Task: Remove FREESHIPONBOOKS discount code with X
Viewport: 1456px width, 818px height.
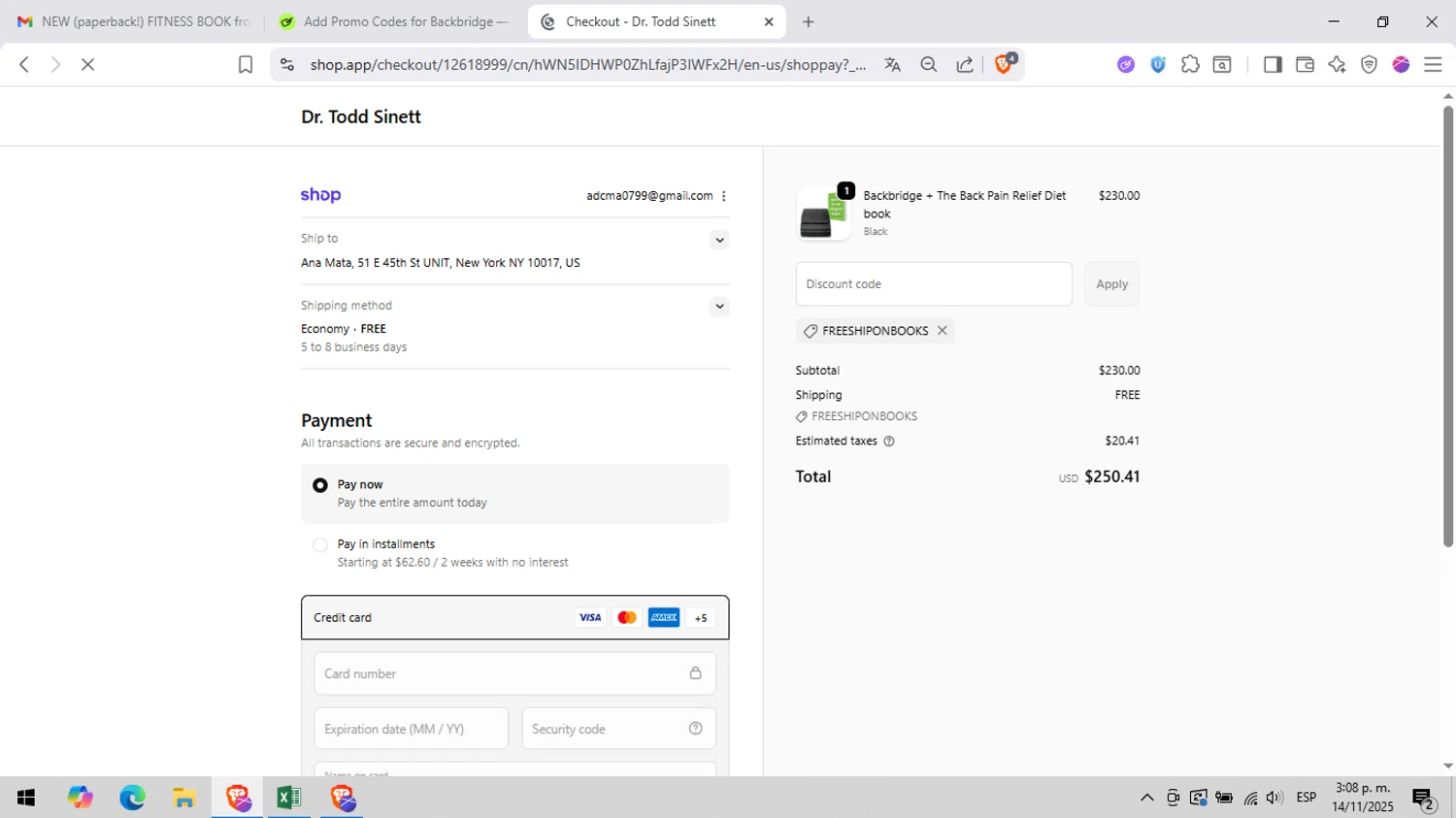Action: 942,331
